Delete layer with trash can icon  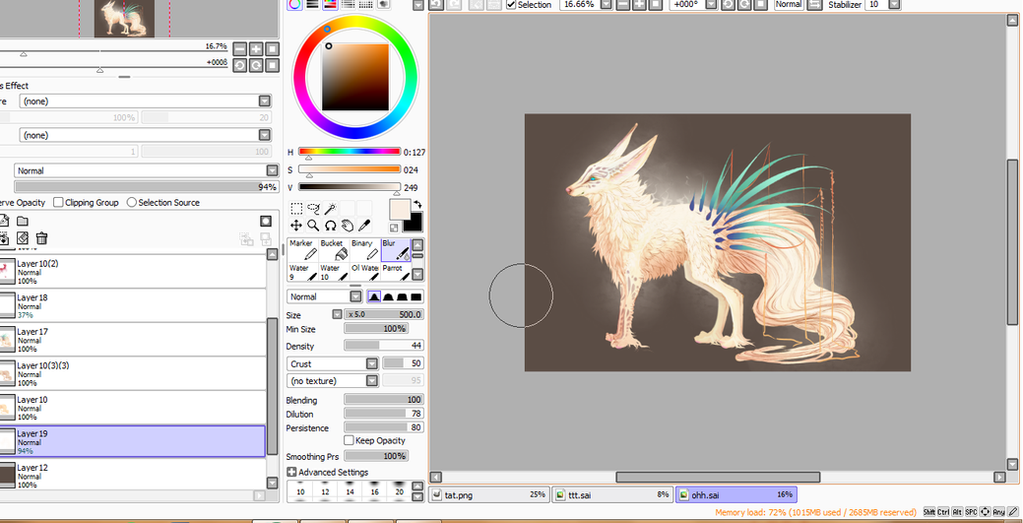click(x=42, y=239)
